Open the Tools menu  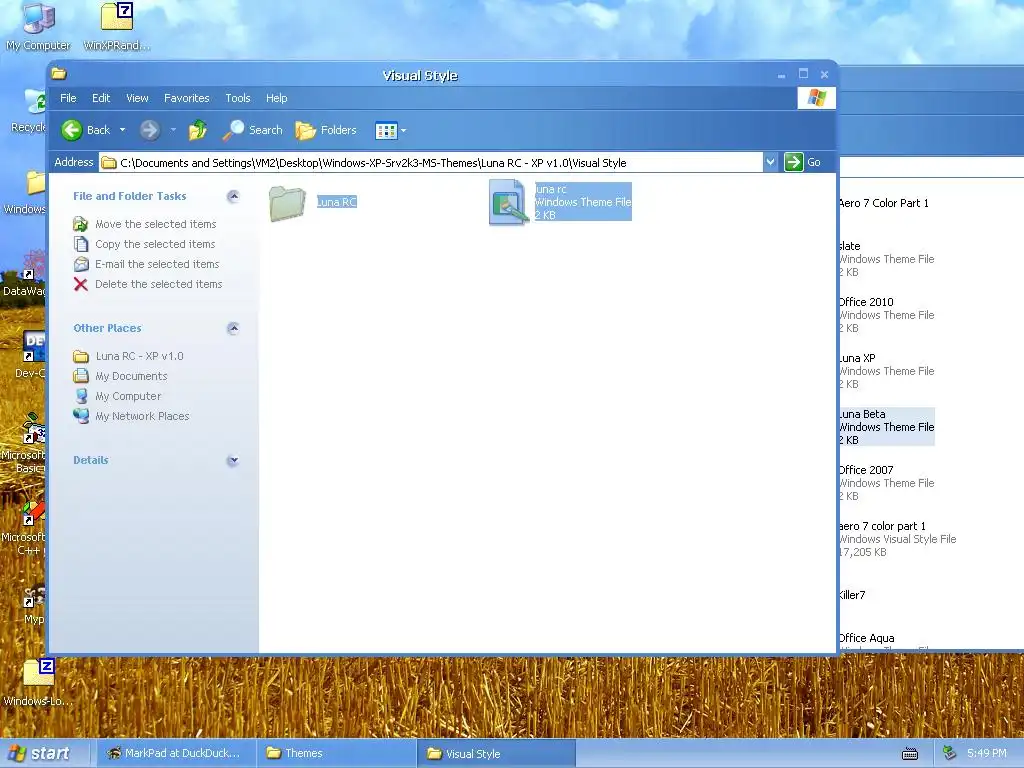pyautogui.click(x=238, y=98)
